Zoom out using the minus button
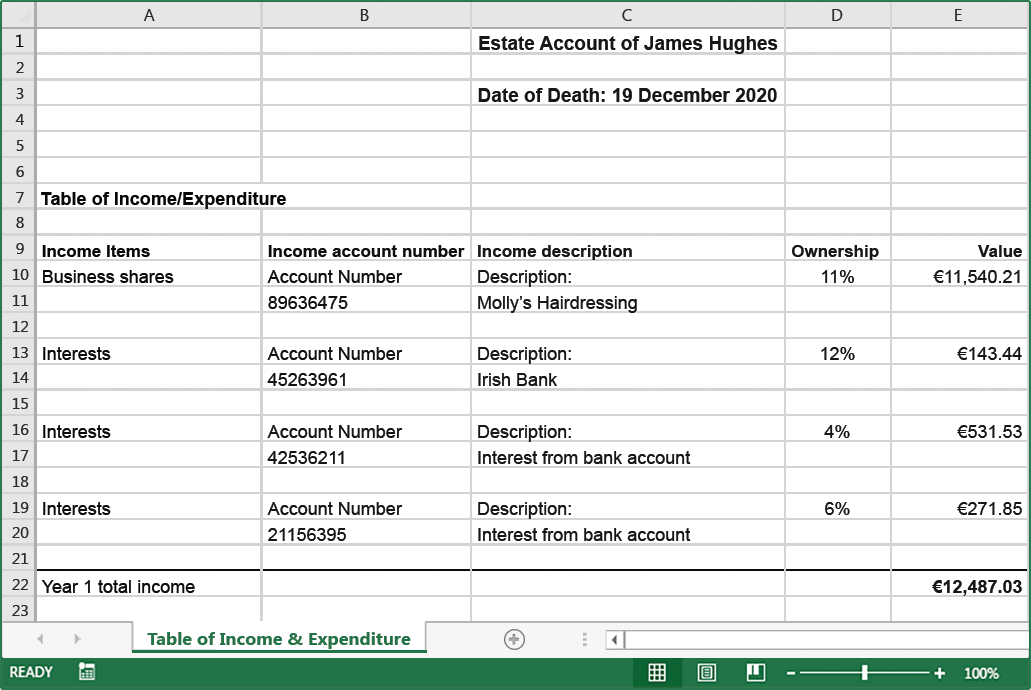Viewport: 1031px width, 690px height. [789, 673]
